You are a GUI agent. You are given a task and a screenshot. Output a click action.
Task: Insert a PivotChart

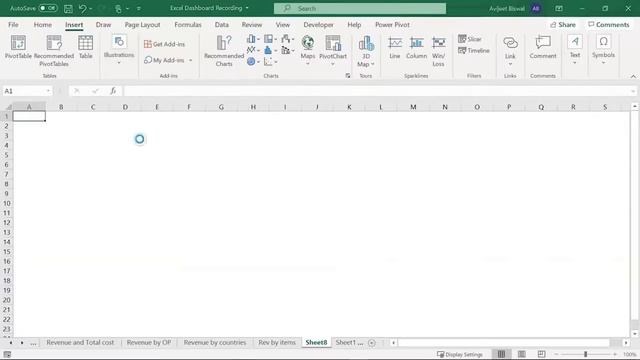point(333,50)
